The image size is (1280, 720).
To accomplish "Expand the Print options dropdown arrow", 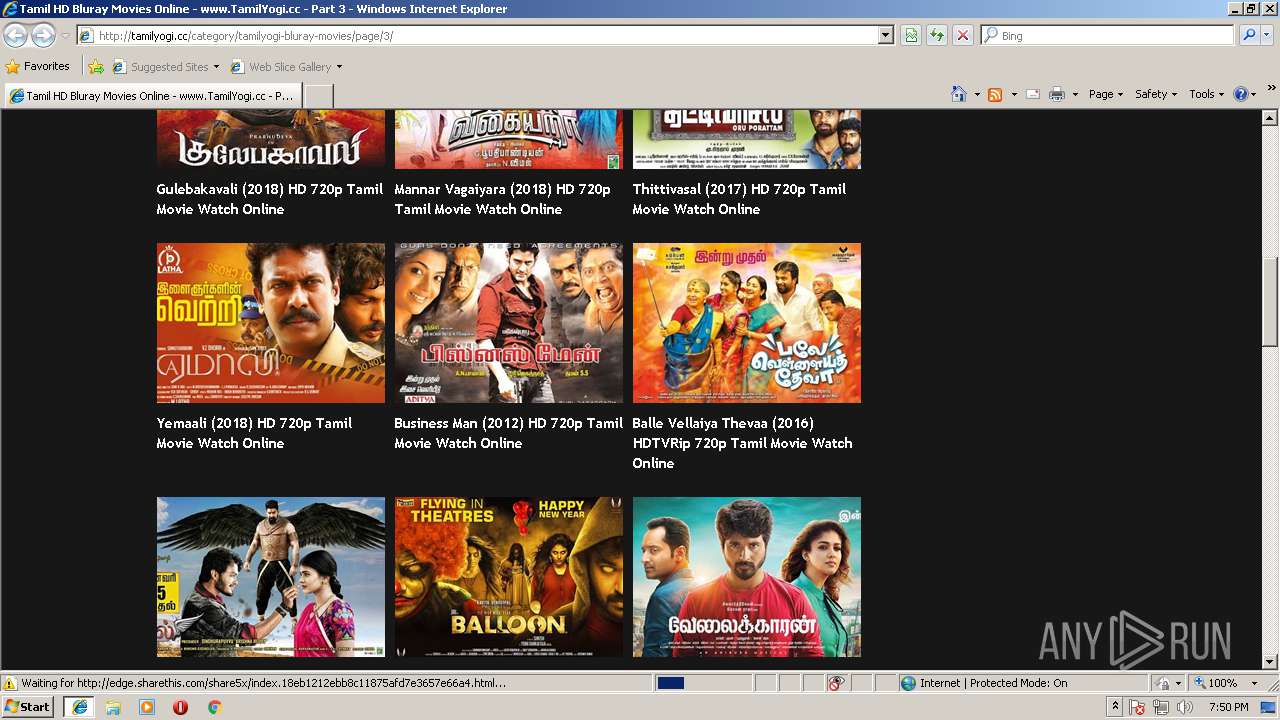I will [1075, 94].
